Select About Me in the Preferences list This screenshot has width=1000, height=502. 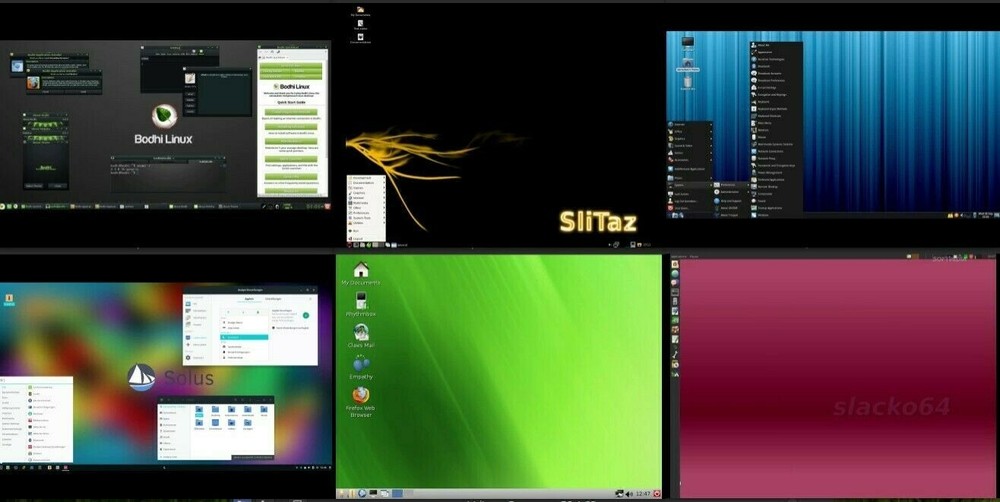click(x=776, y=45)
